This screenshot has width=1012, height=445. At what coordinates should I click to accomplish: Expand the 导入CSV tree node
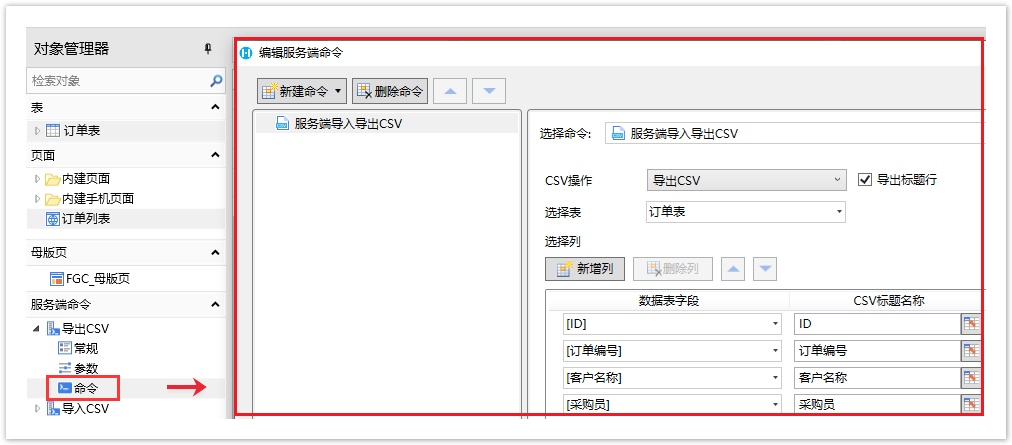click(x=38, y=408)
